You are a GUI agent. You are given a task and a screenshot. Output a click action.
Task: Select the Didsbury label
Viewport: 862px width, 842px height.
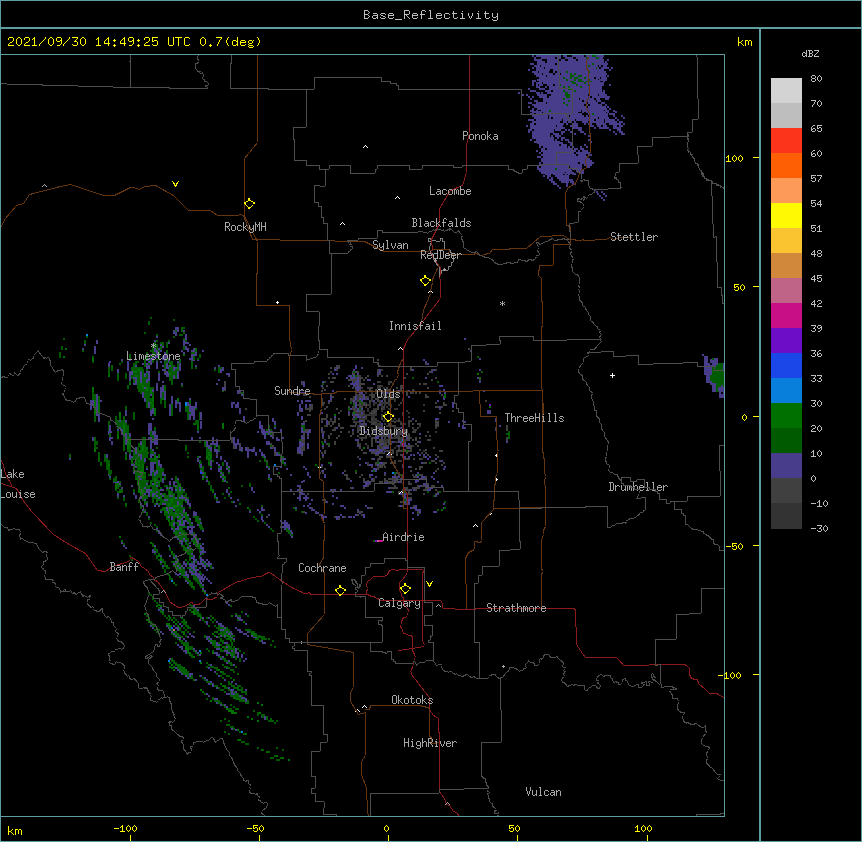(384, 431)
